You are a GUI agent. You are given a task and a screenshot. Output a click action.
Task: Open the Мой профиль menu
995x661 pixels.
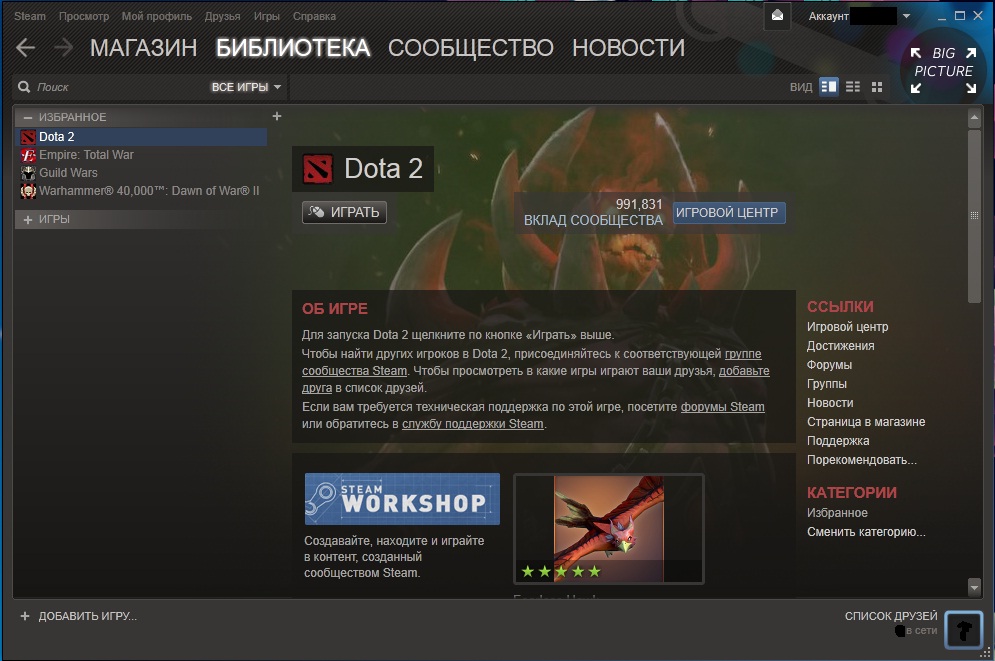coord(156,16)
